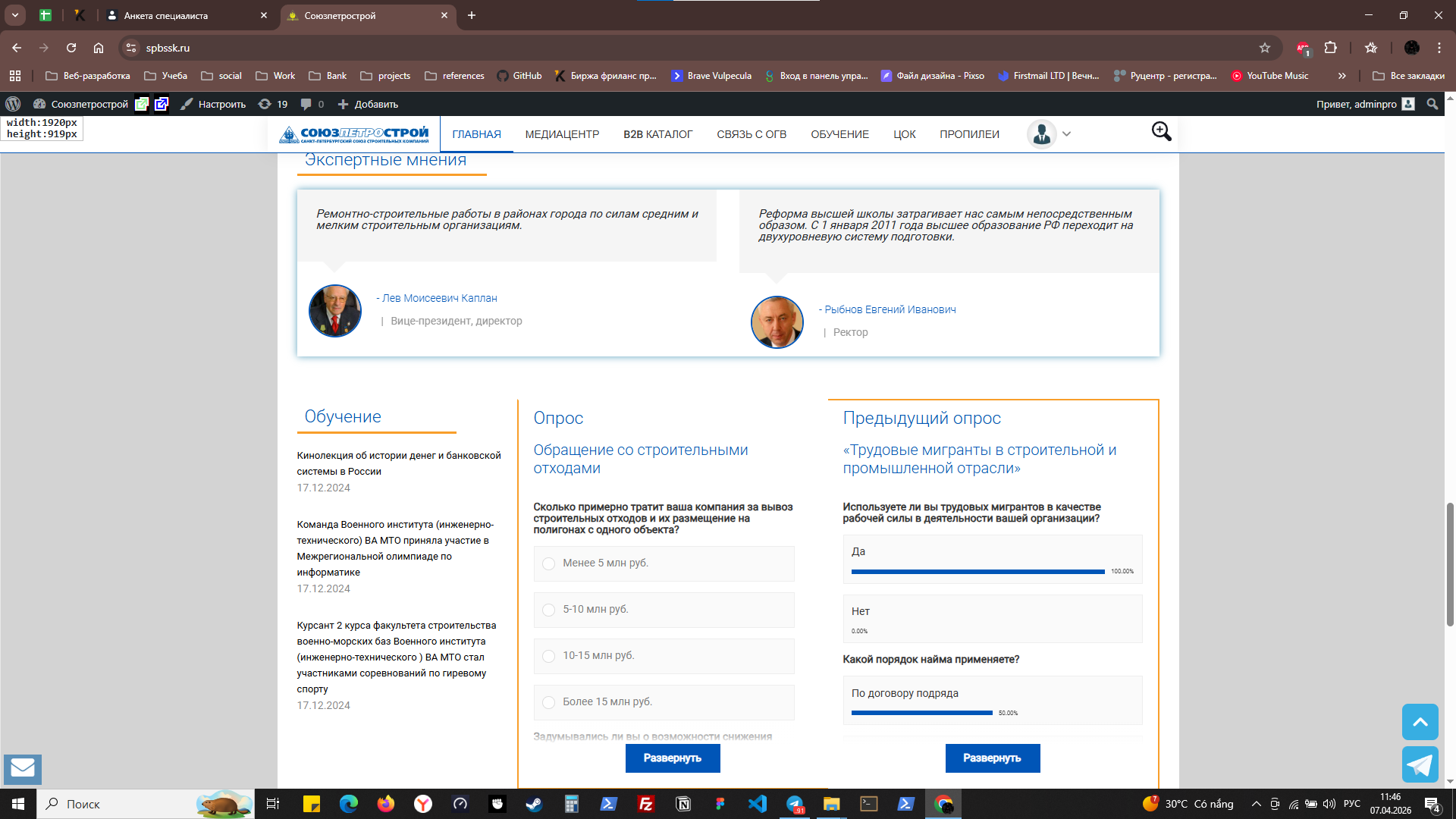
Task: Expand the Веб-разработка bookmarks folder
Action: (88, 76)
